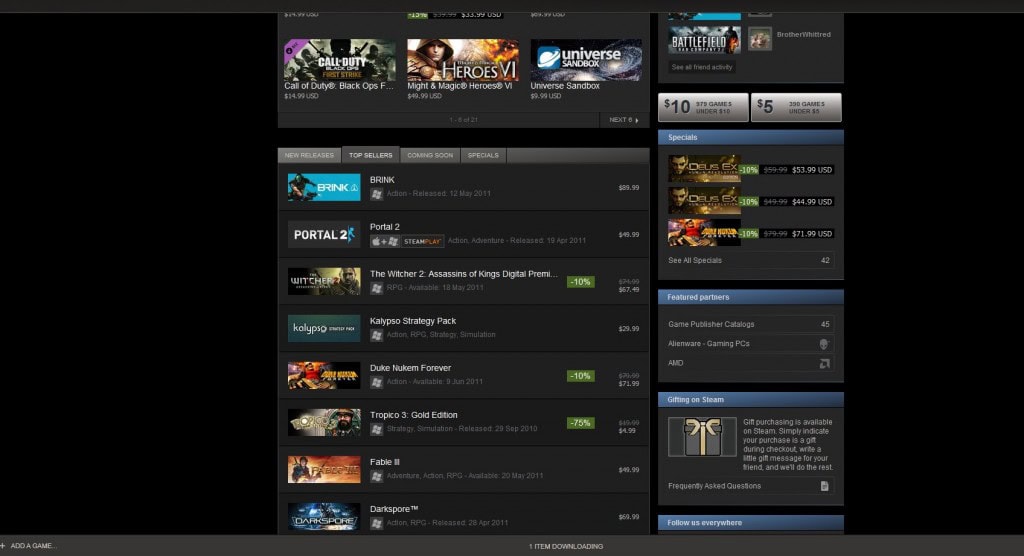Click Windows icon under Fable III

point(376,476)
